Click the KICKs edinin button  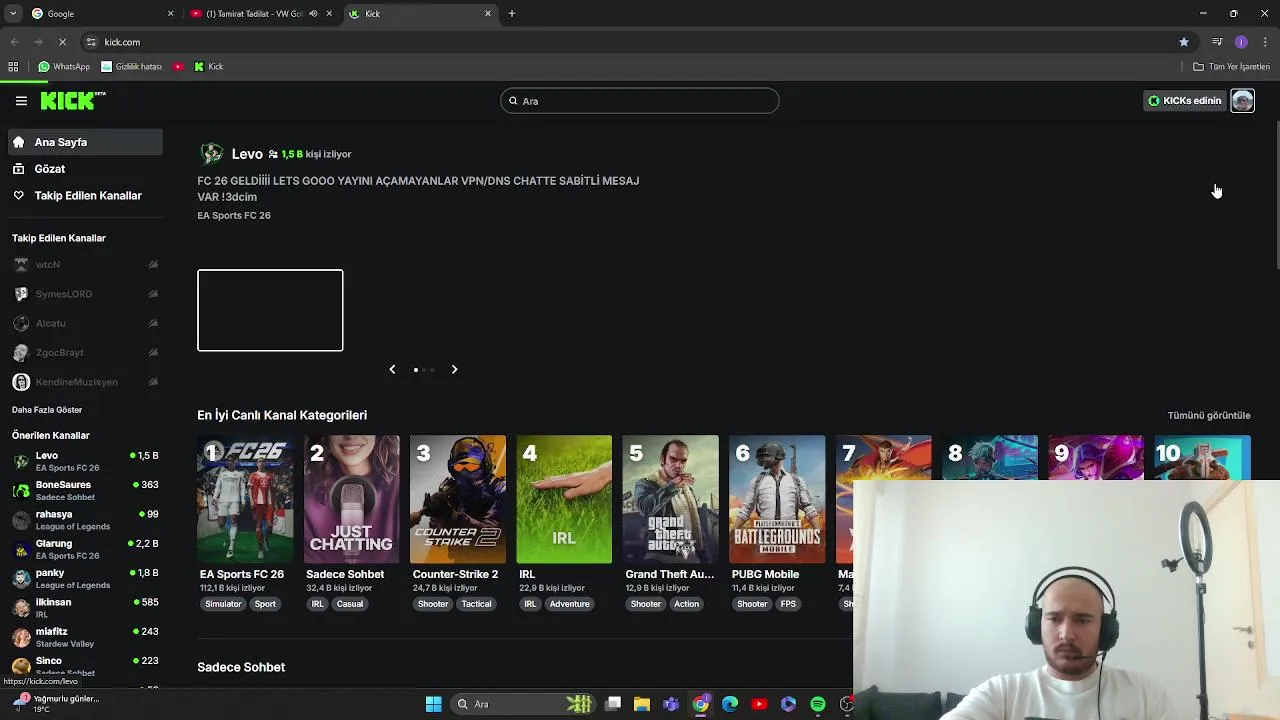[x=1185, y=101]
